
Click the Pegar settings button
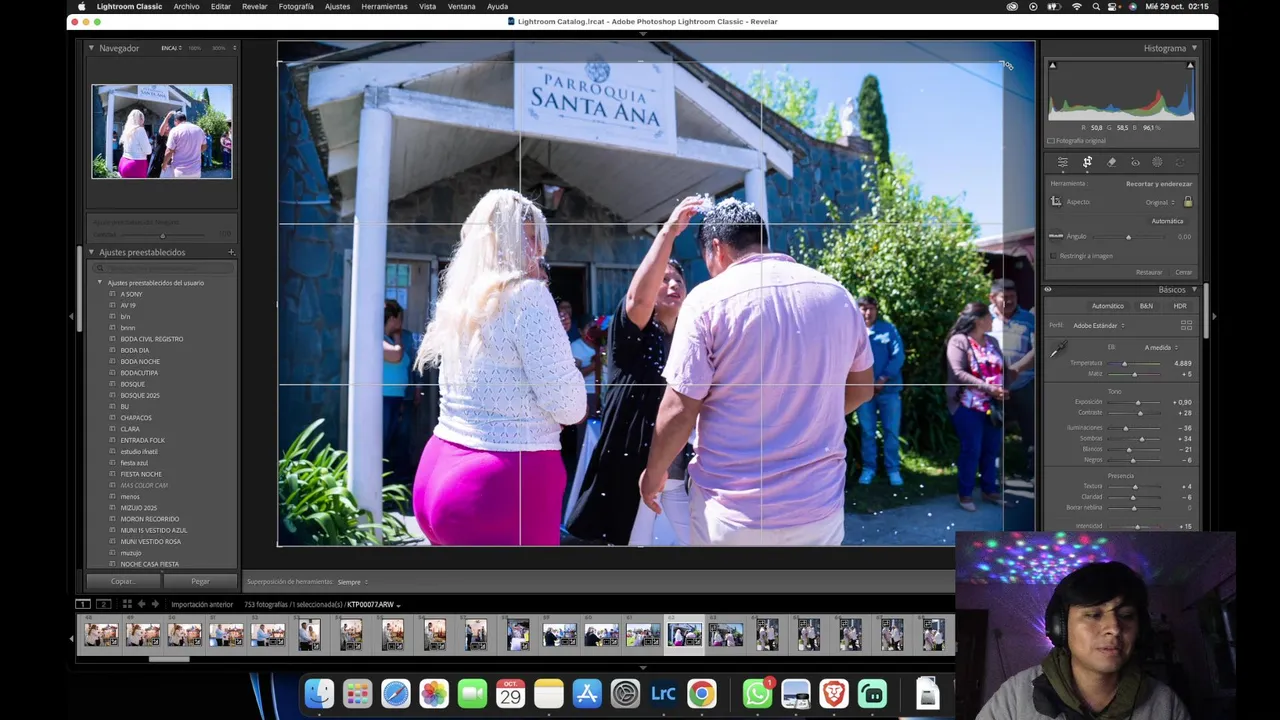(x=200, y=581)
